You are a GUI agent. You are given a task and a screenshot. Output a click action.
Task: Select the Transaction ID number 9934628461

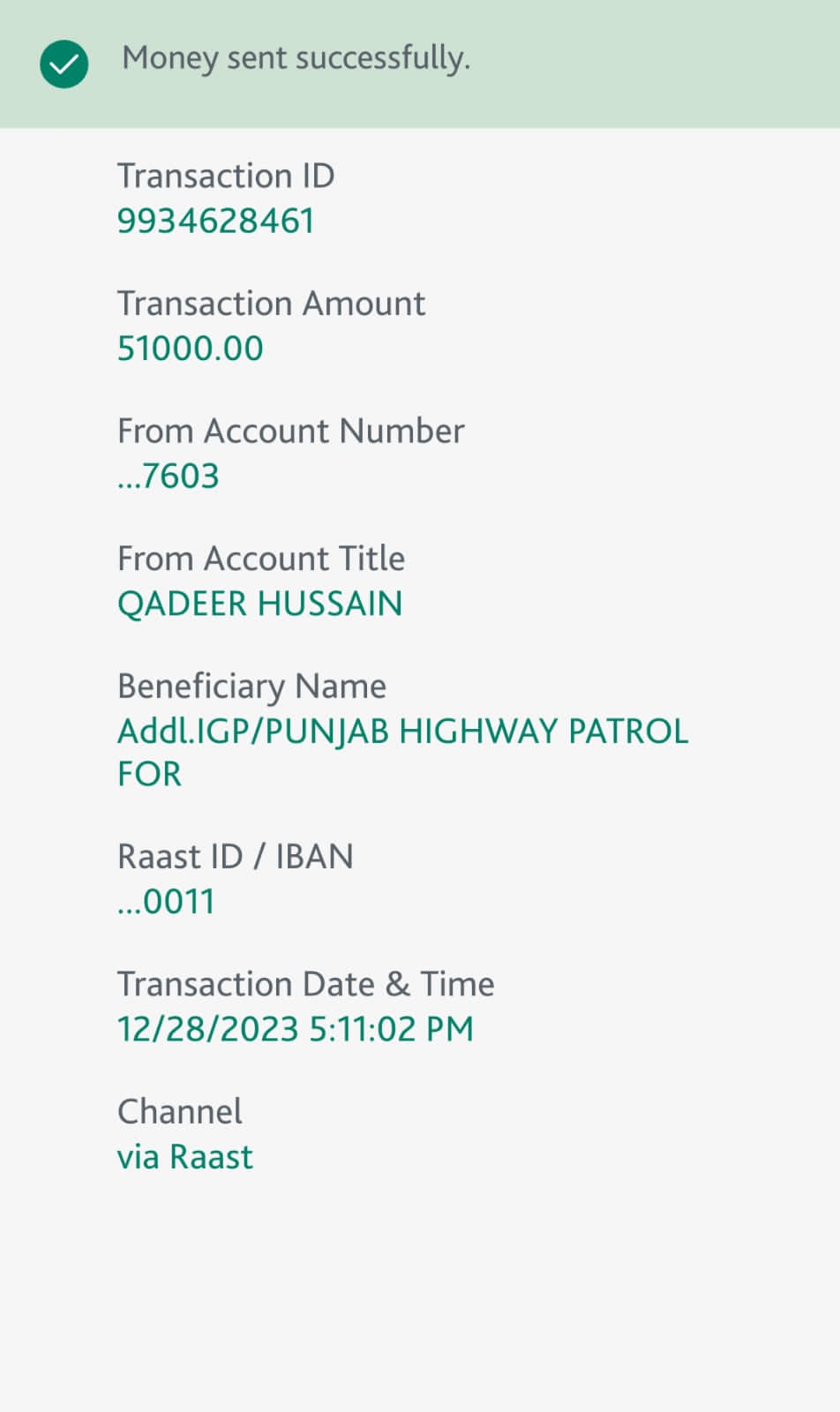(216, 221)
